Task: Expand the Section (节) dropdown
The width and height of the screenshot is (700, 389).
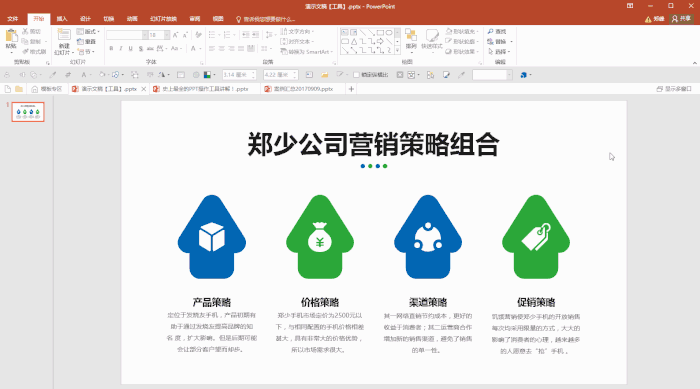Action: pyautogui.click(x=86, y=52)
